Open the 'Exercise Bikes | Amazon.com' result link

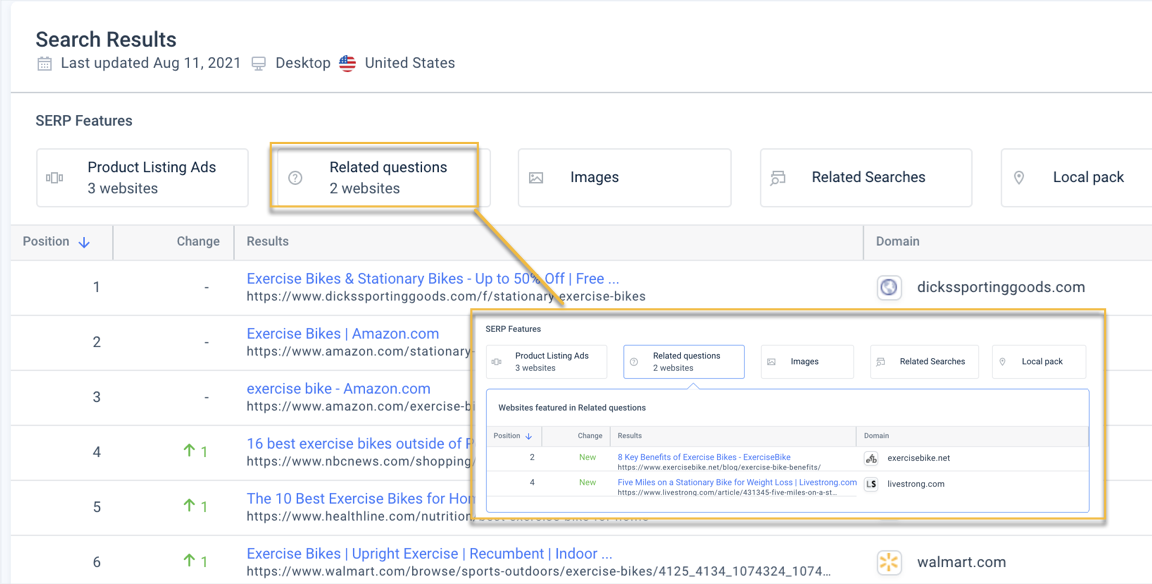pyautogui.click(x=343, y=334)
